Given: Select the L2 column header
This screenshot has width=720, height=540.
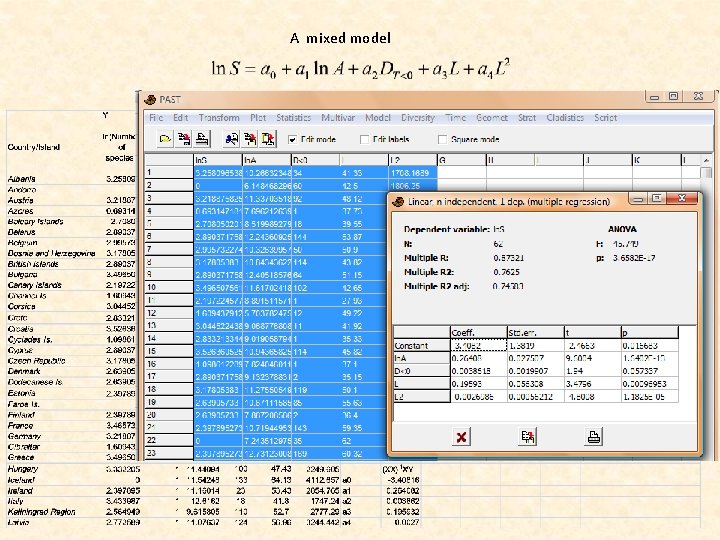Looking at the screenshot, I should pos(413,160).
